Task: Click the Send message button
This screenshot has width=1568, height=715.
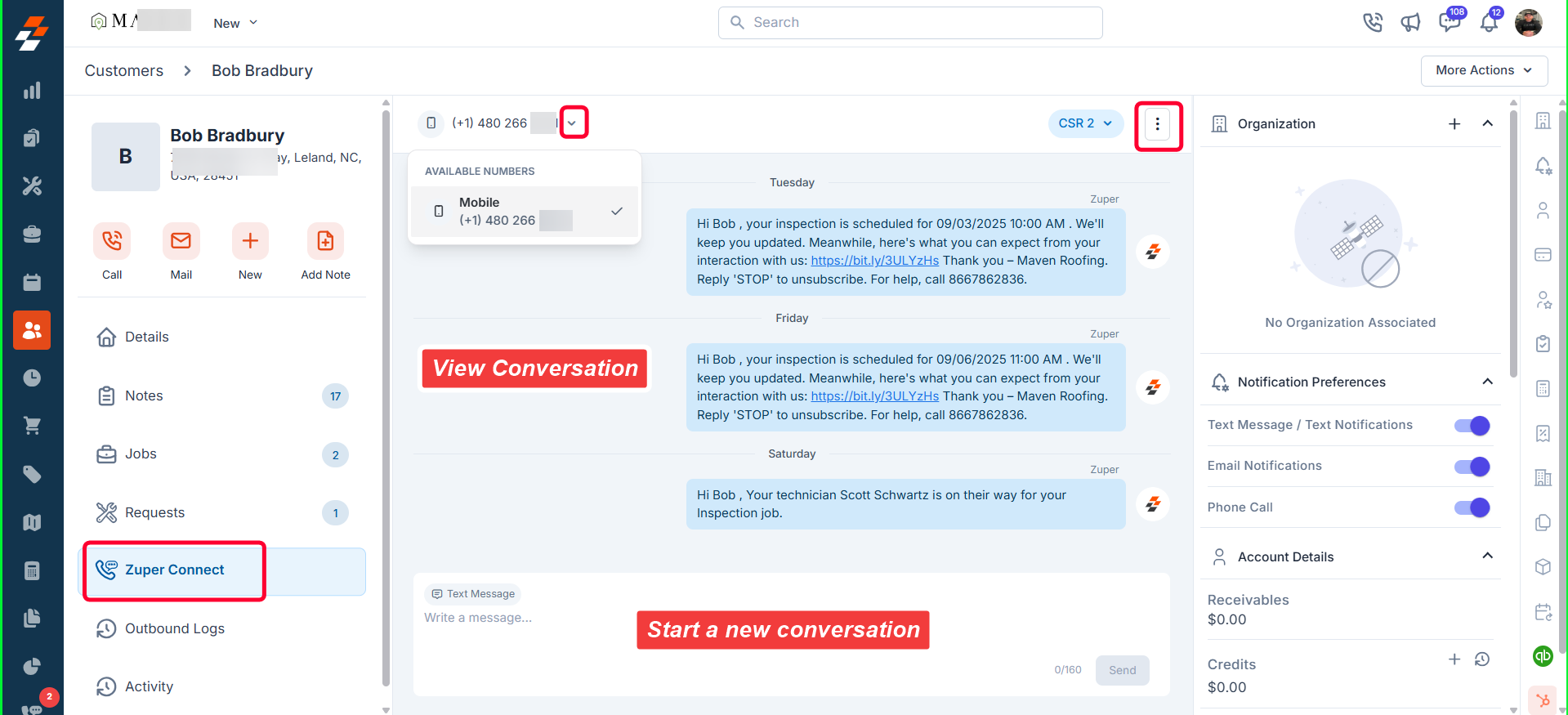Action: click(1122, 670)
